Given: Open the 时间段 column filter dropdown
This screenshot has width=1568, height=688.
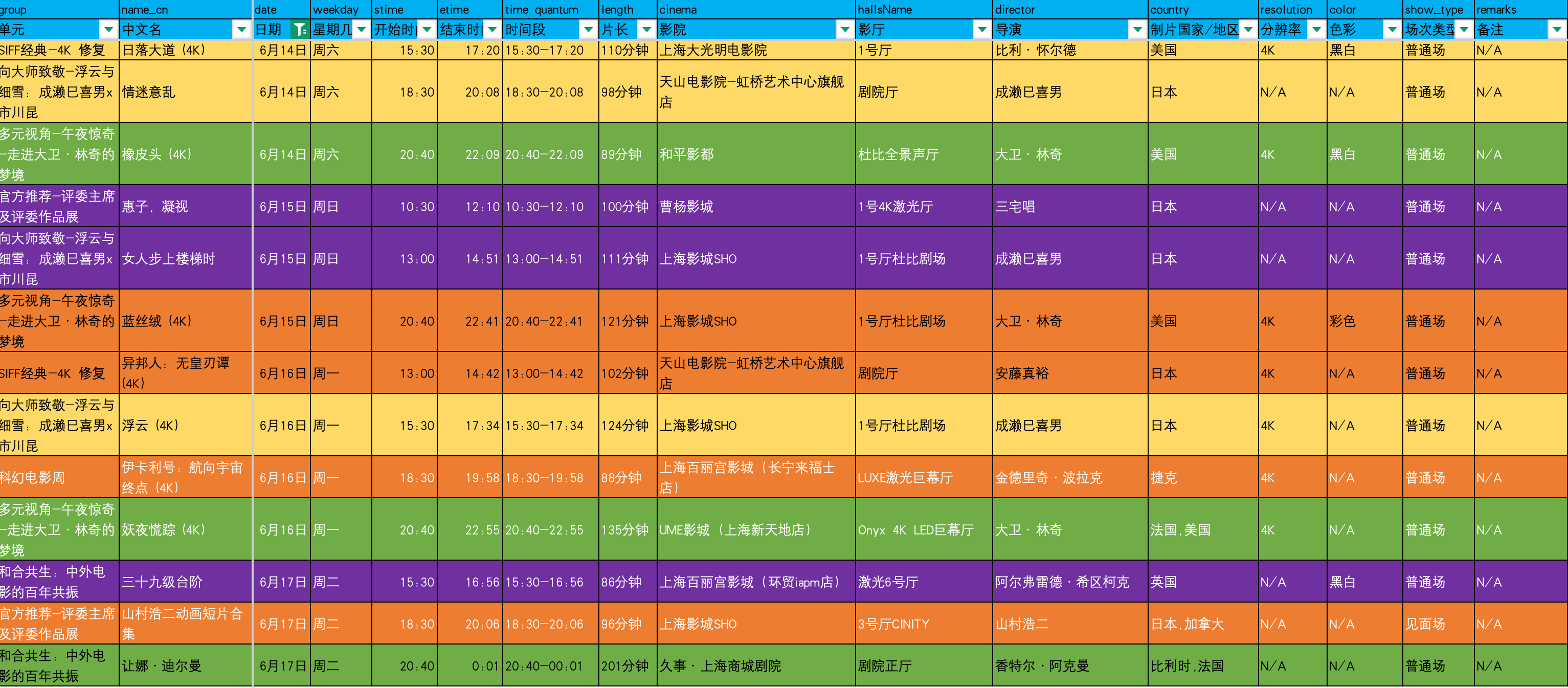Looking at the screenshot, I should point(589,29).
